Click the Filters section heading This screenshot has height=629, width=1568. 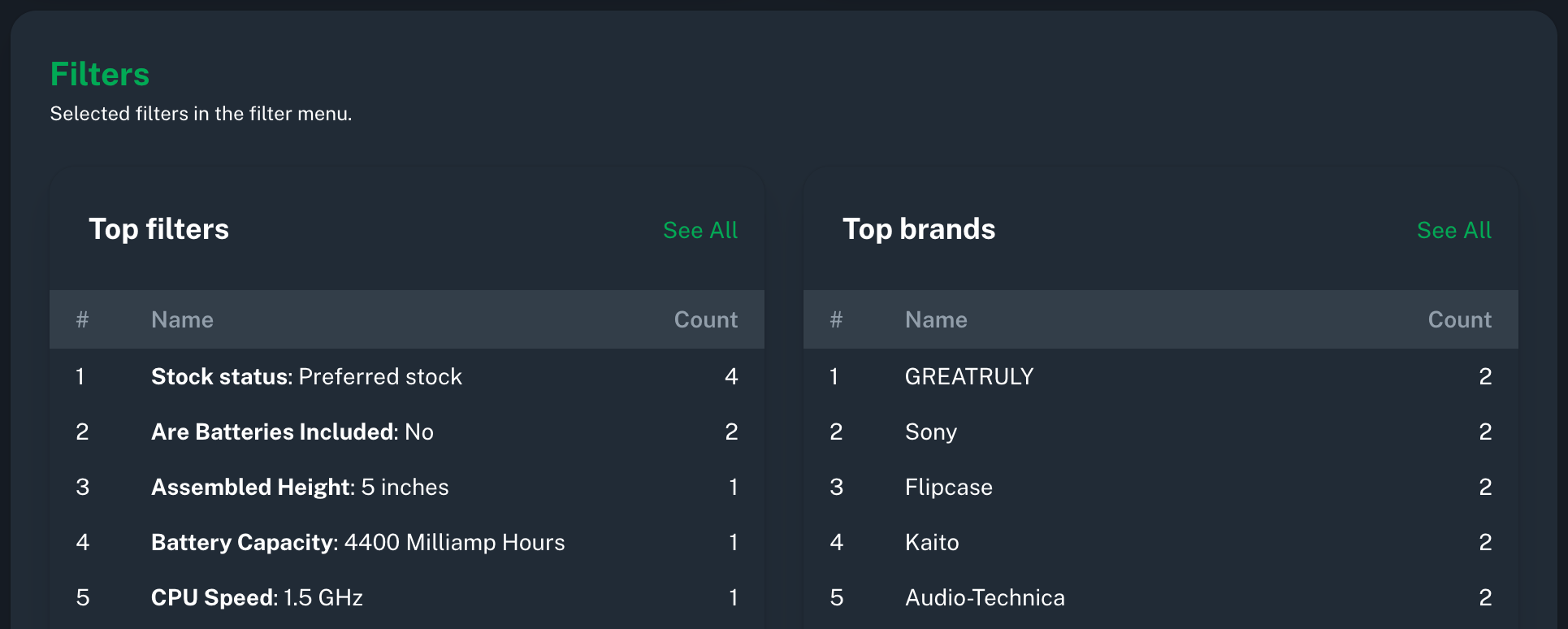[100, 75]
